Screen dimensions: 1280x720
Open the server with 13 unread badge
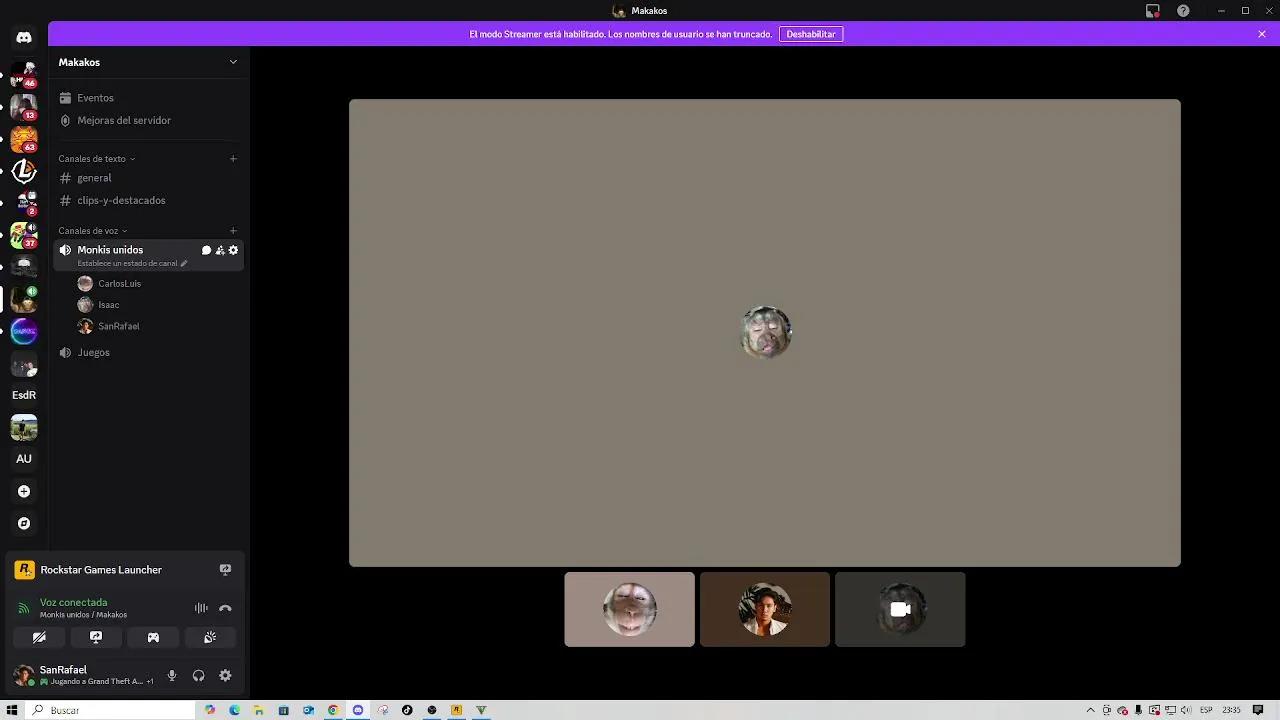pos(24,106)
